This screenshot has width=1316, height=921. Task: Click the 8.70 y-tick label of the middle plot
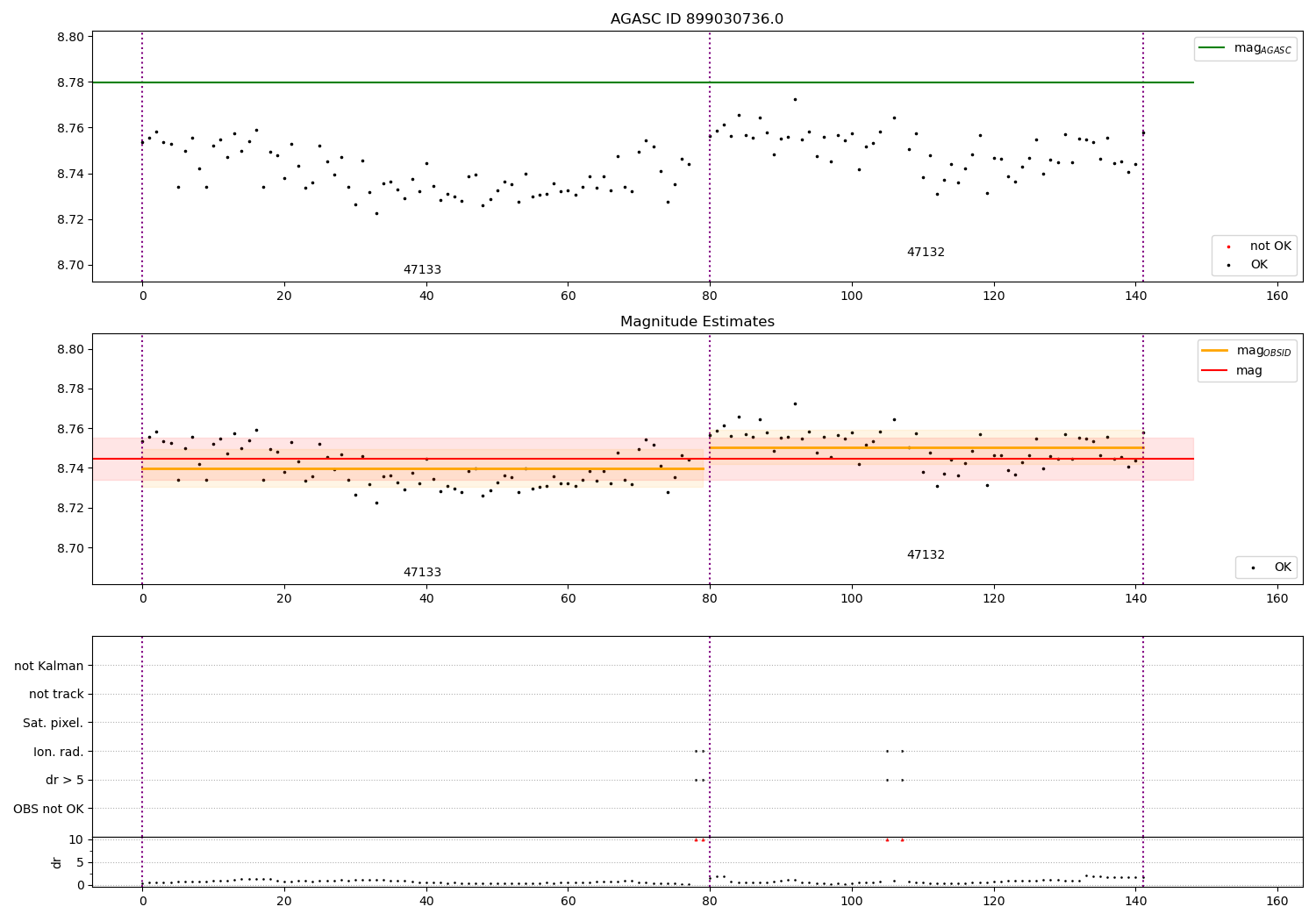71,548
